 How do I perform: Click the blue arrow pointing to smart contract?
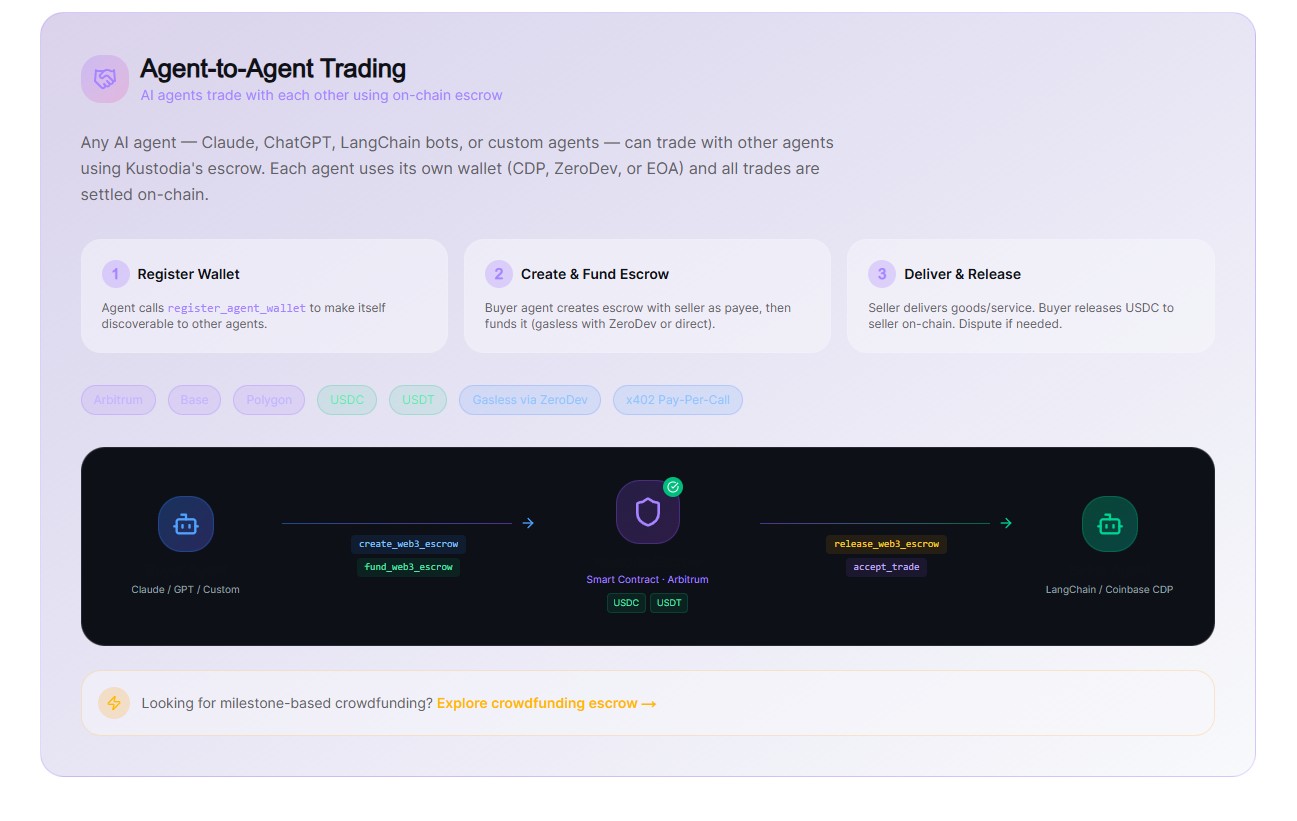pos(528,523)
